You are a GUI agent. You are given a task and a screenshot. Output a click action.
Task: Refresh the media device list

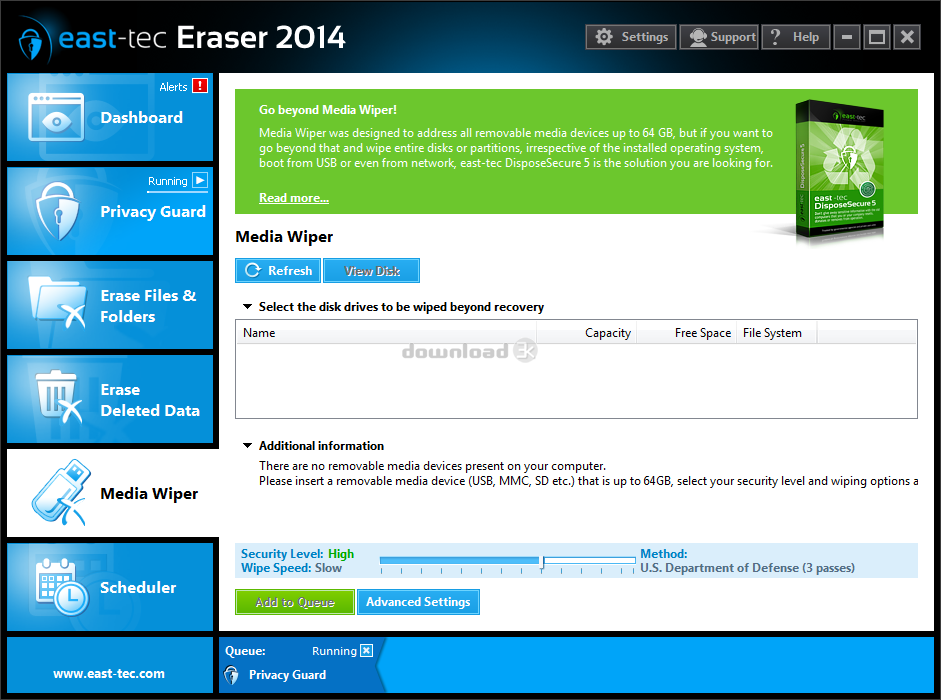coord(278,270)
